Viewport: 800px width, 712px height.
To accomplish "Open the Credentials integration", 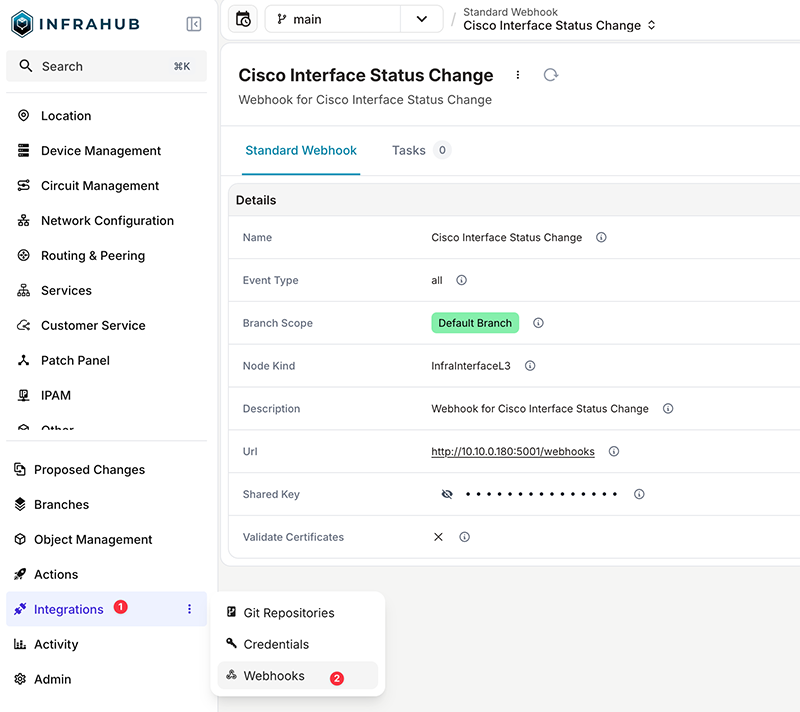I will pos(278,644).
